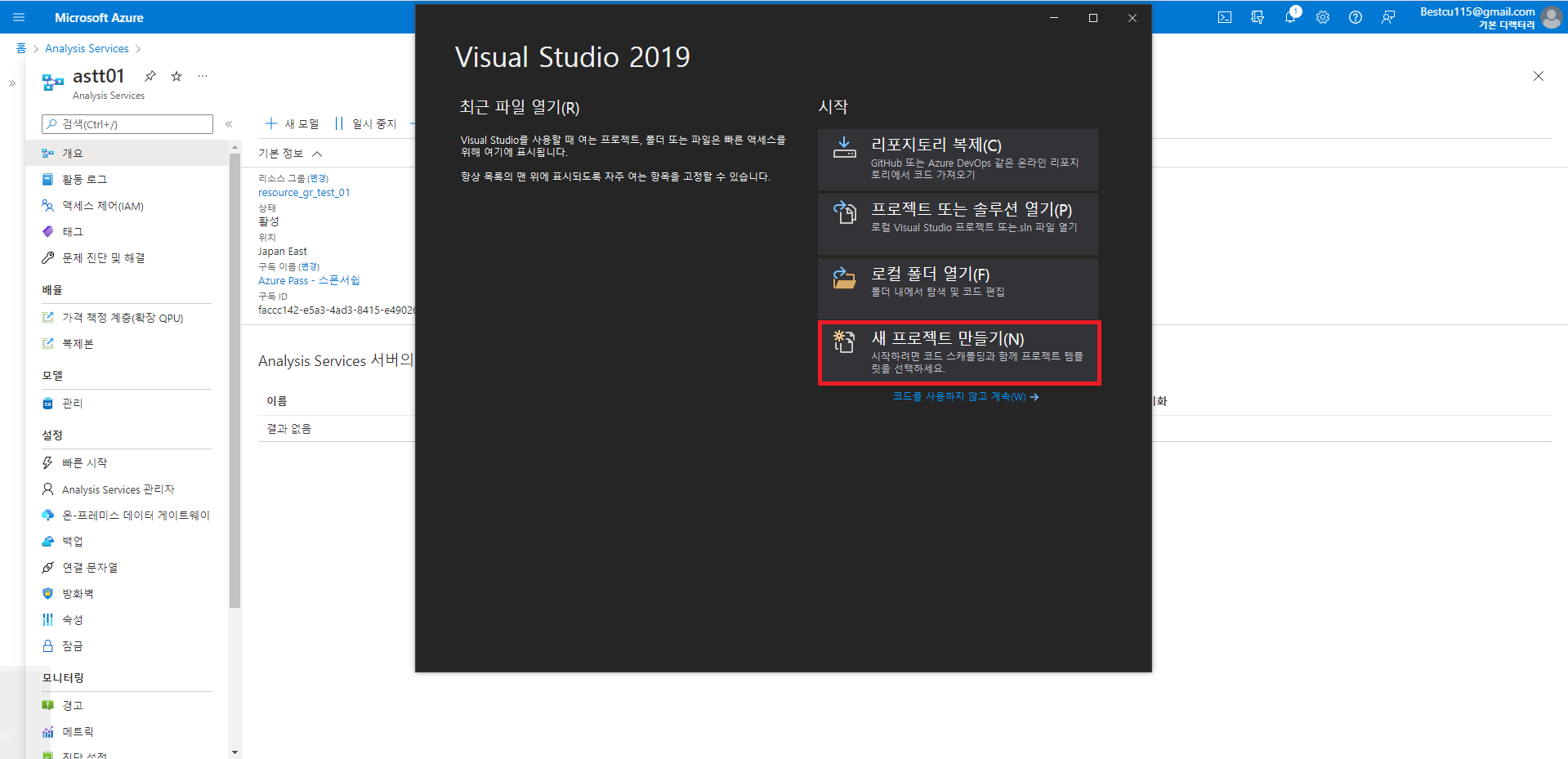Click the 구독 ID value starting faccc142

pyautogui.click(x=337, y=310)
